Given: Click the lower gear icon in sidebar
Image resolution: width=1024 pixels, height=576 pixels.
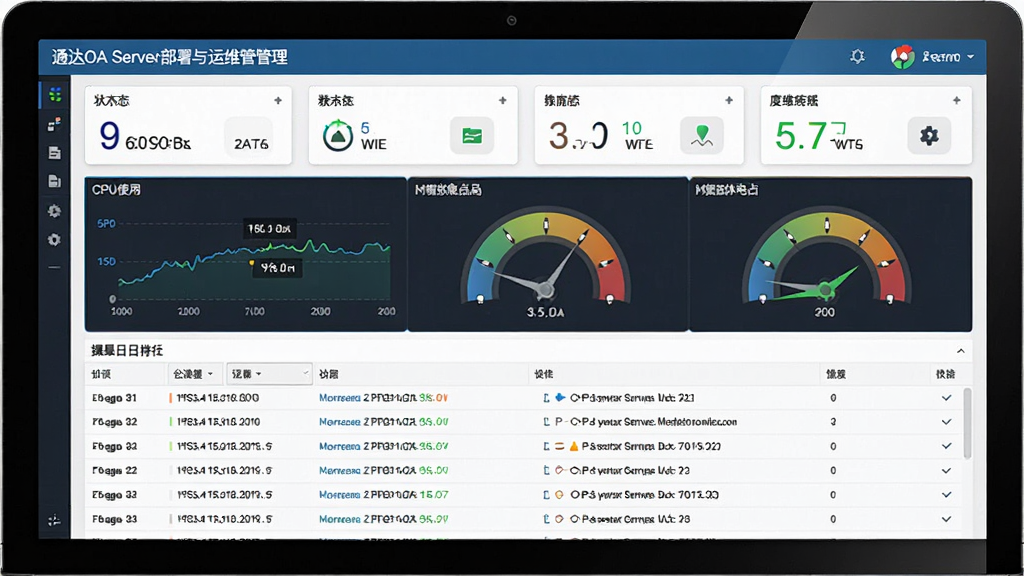Looking at the screenshot, I should pos(54,240).
